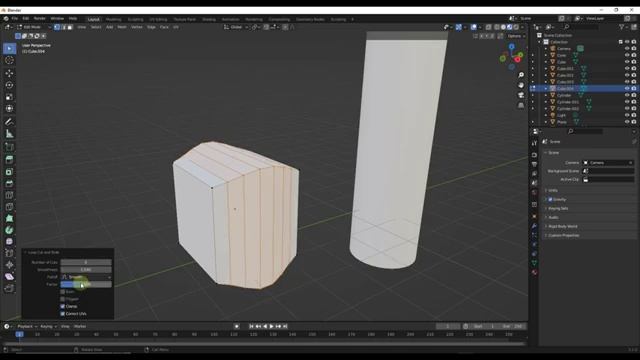
Task: Expand the Keying Sets panel
Action: [558, 209]
